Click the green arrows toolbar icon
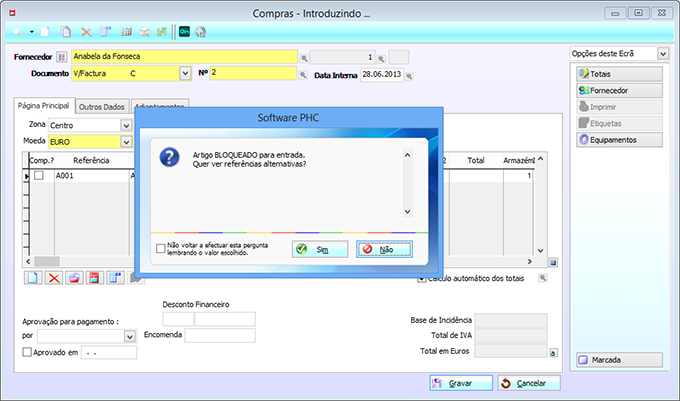This screenshot has width=680, height=401. 162,32
